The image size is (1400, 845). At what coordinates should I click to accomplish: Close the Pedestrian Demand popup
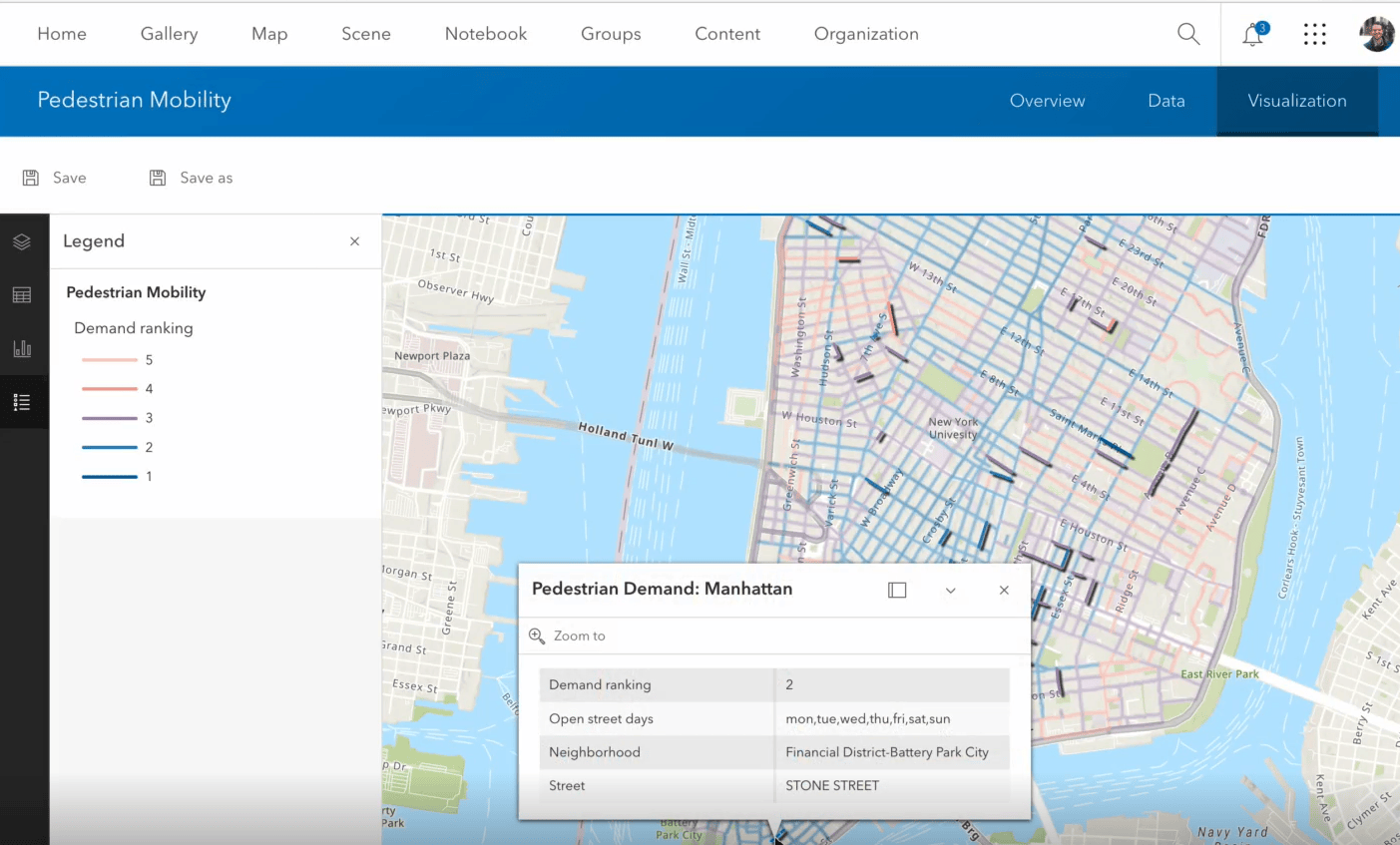point(1003,590)
